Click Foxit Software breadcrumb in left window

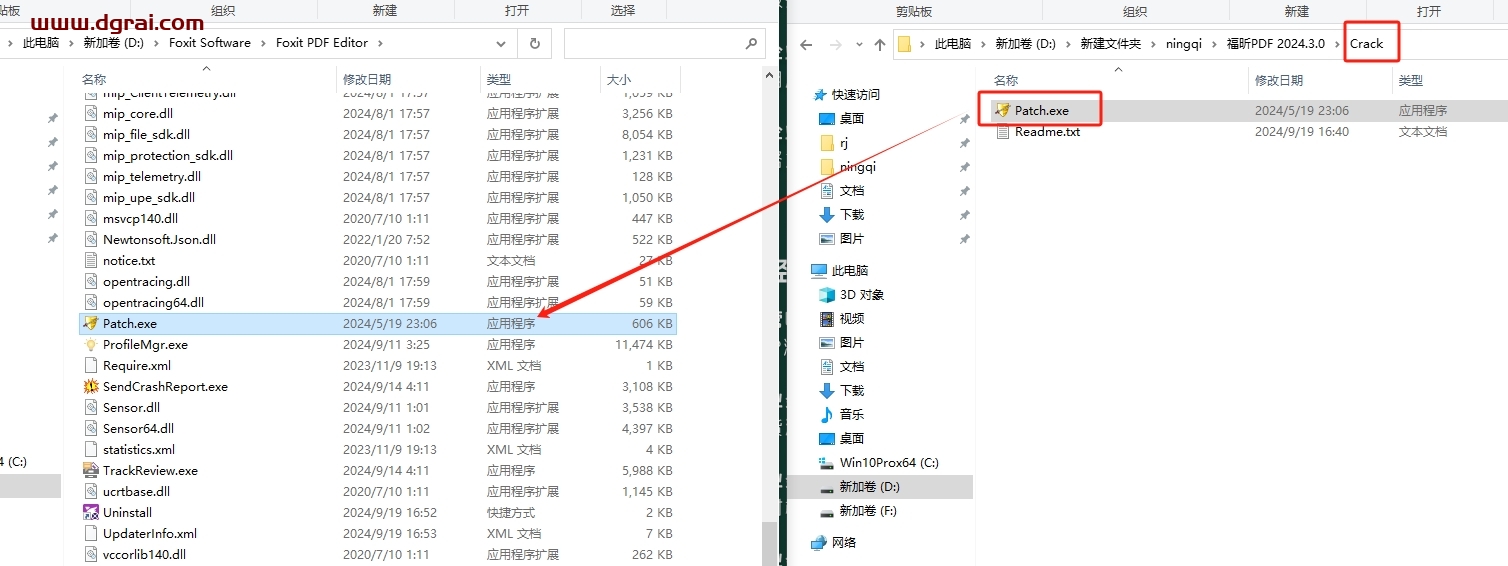(x=212, y=43)
